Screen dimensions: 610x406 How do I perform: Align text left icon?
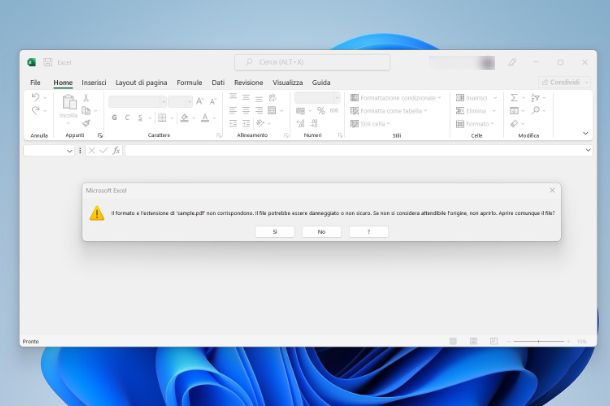click(233, 110)
